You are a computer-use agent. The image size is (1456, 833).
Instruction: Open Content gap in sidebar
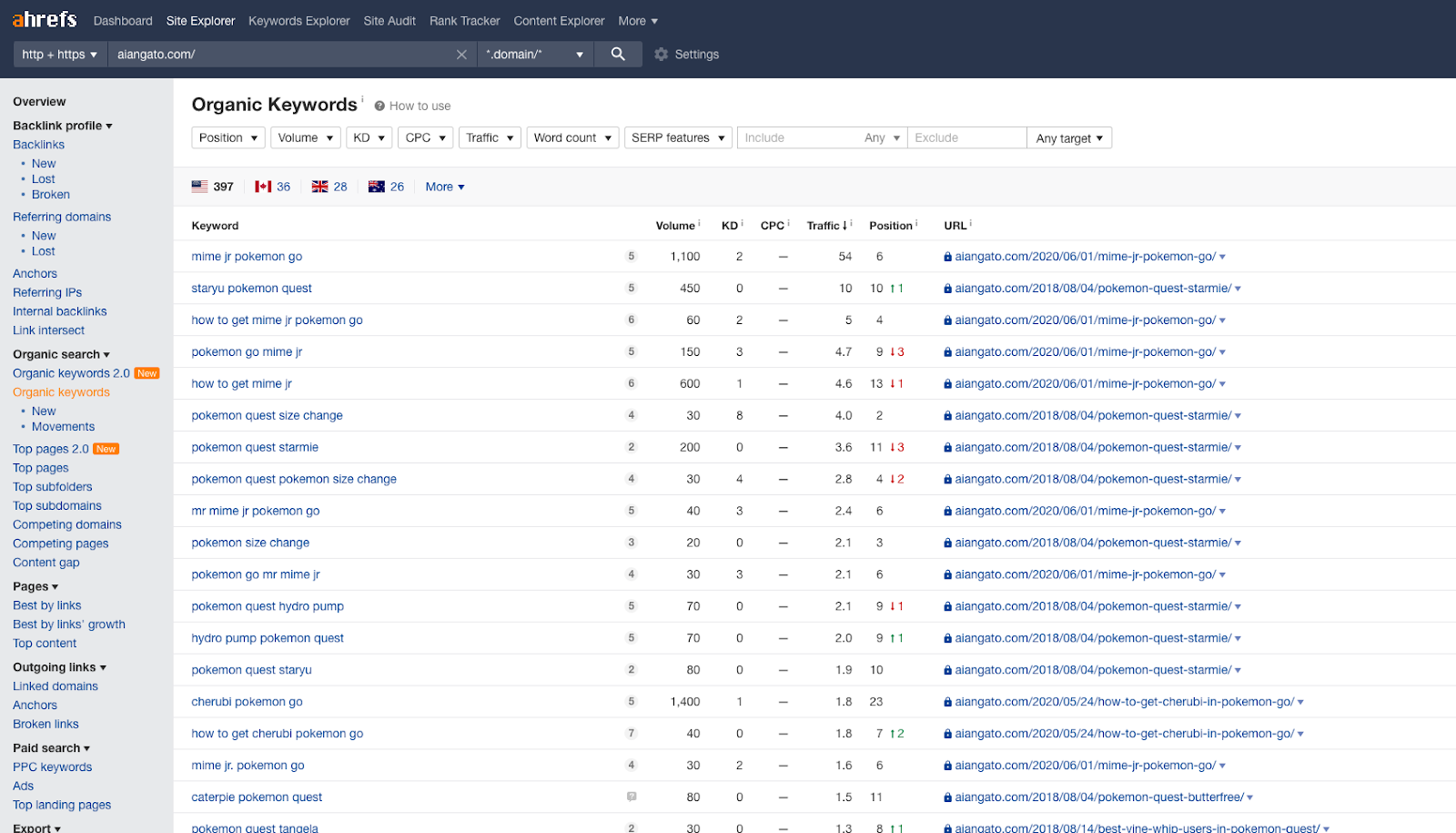point(46,563)
